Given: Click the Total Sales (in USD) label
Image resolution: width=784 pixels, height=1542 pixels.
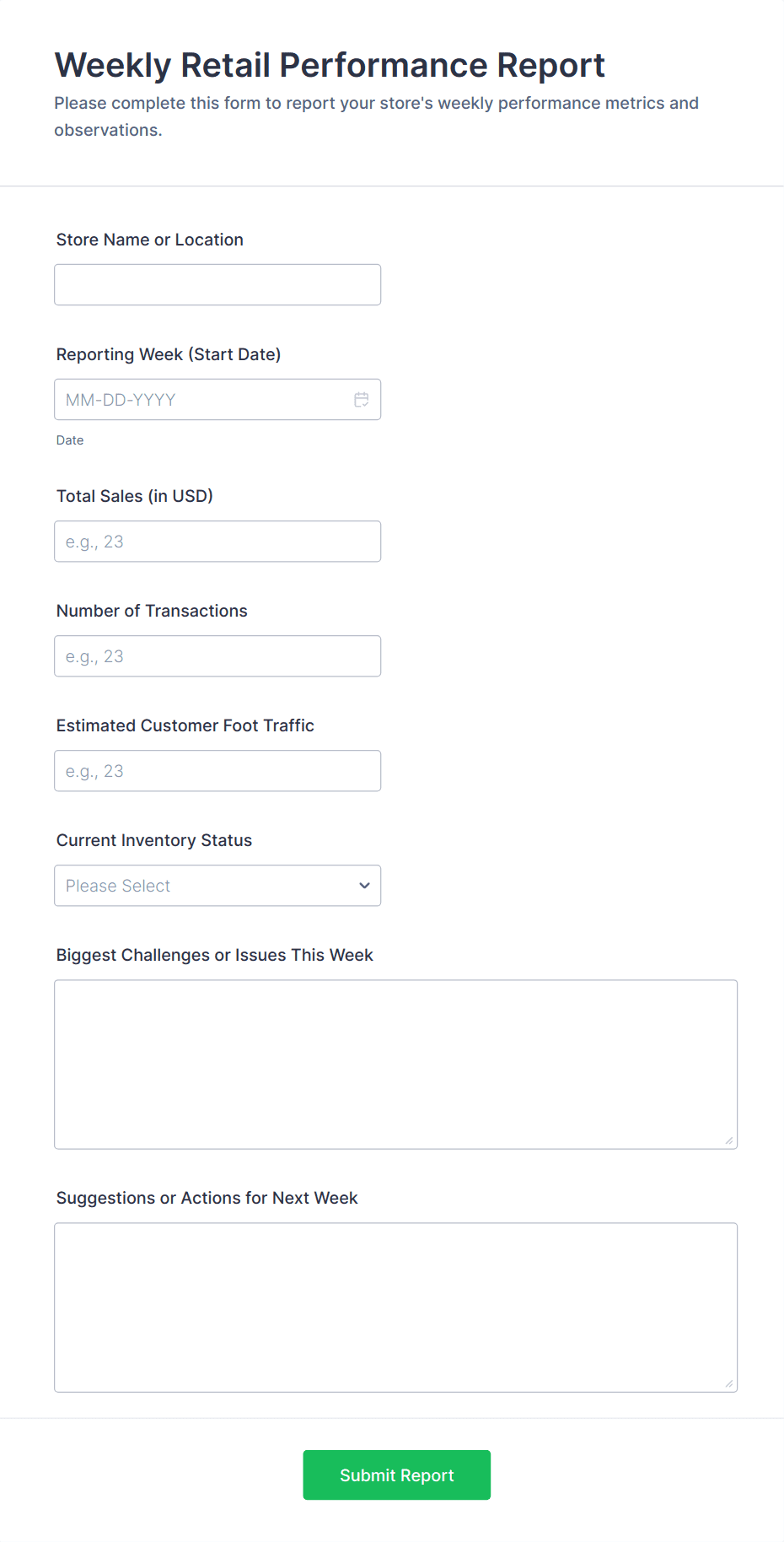Looking at the screenshot, I should point(134,495).
